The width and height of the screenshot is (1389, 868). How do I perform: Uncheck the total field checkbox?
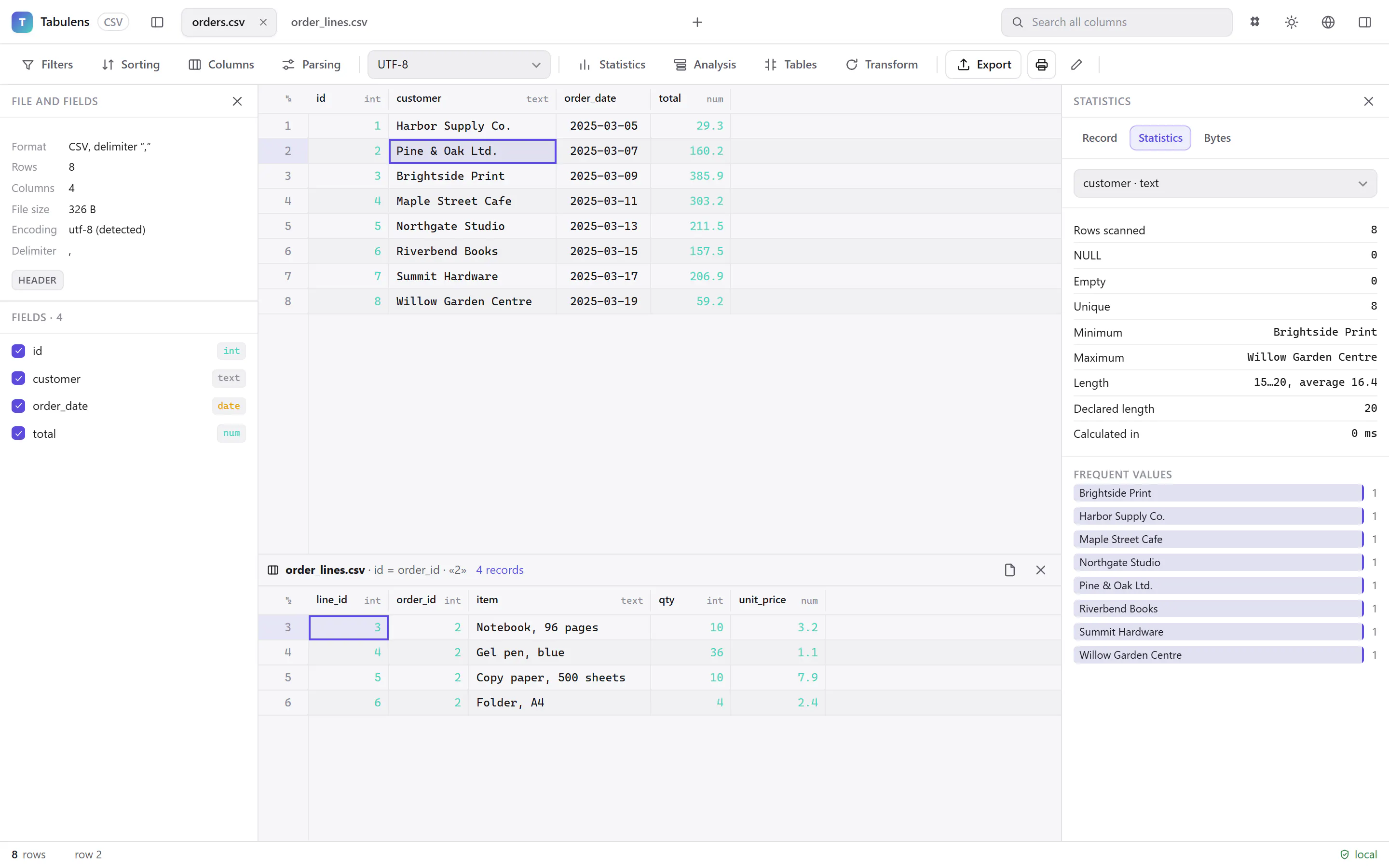click(x=18, y=434)
